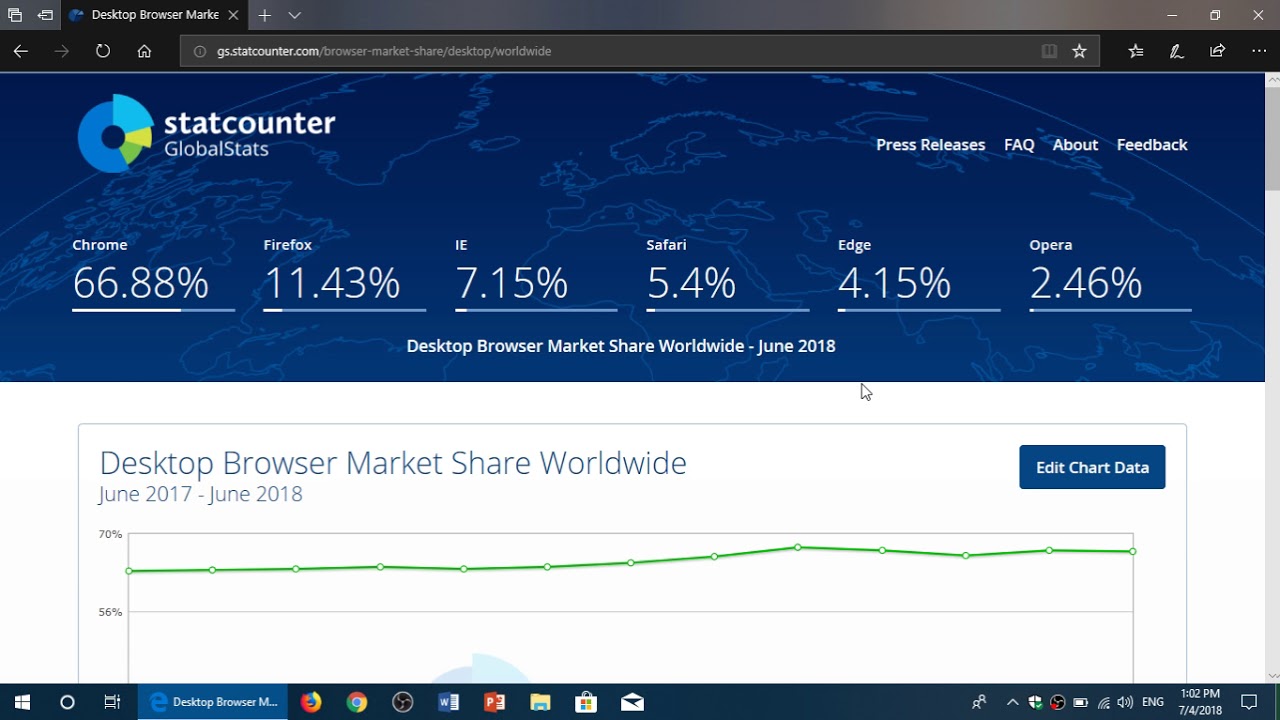The height and width of the screenshot is (720, 1280).
Task: Click the Firefox 11.43% statistic
Action: pyautogui.click(x=344, y=274)
